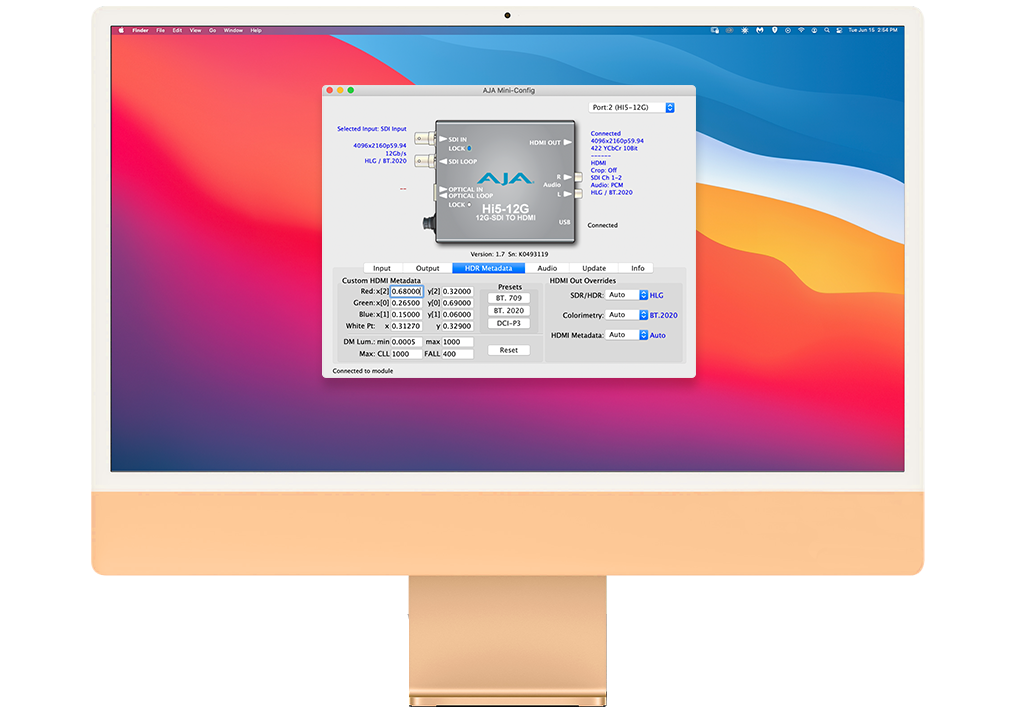
Task: Expand the Colorimetry override dropdown
Action: (627, 315)
